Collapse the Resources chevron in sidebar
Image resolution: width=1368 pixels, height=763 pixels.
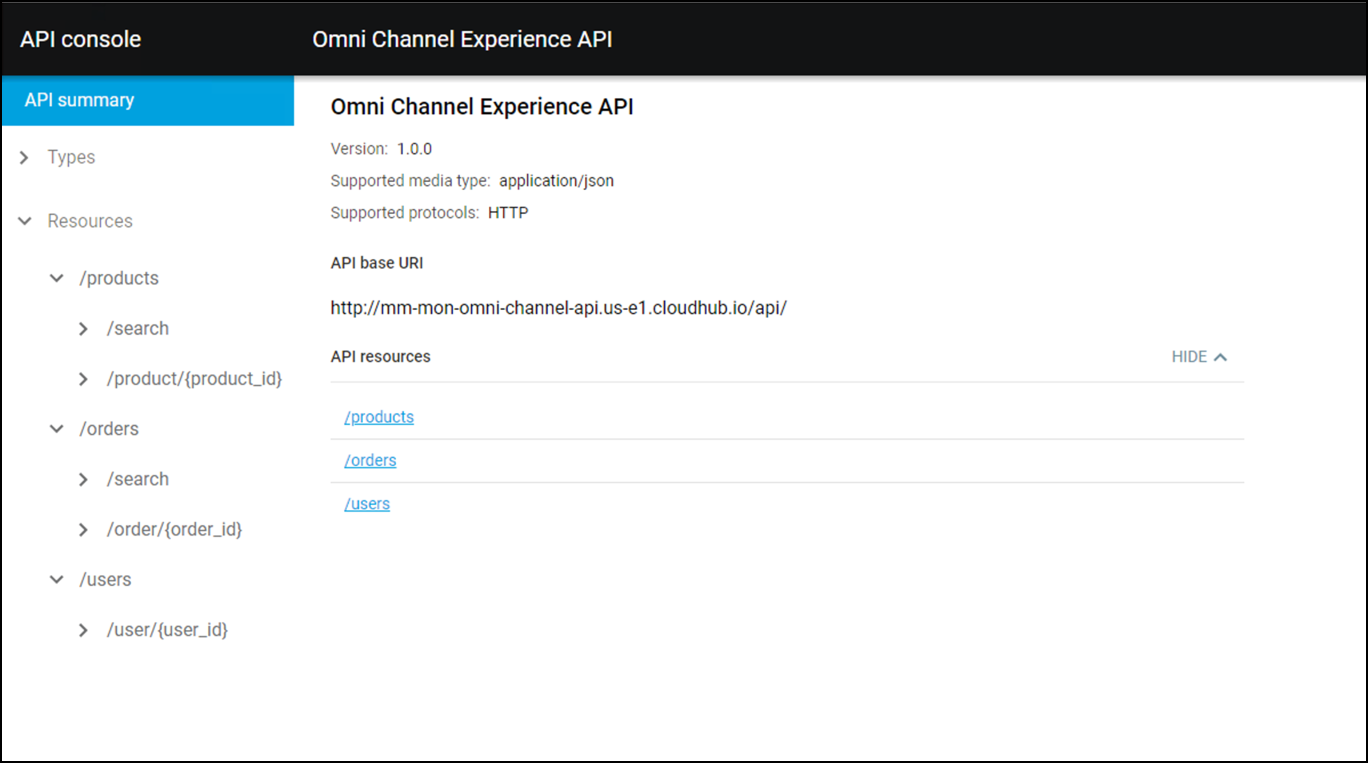25,221
